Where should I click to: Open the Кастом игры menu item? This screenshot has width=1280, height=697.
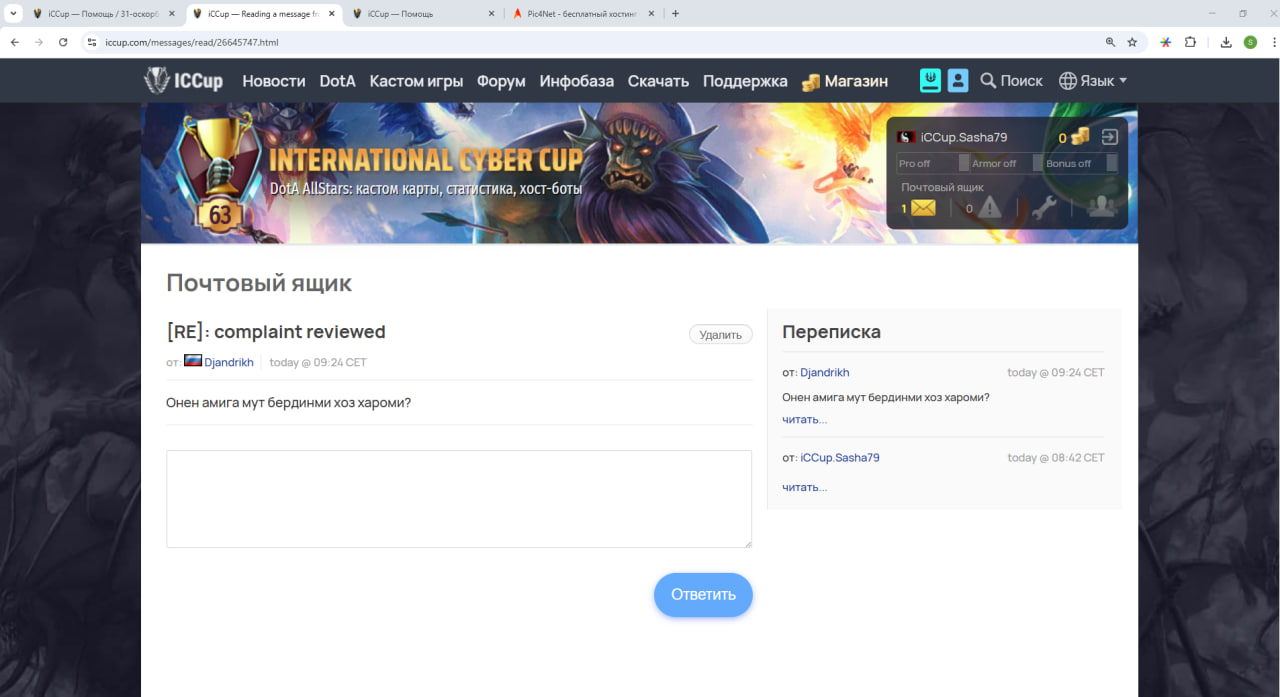(x=416, y=81)
